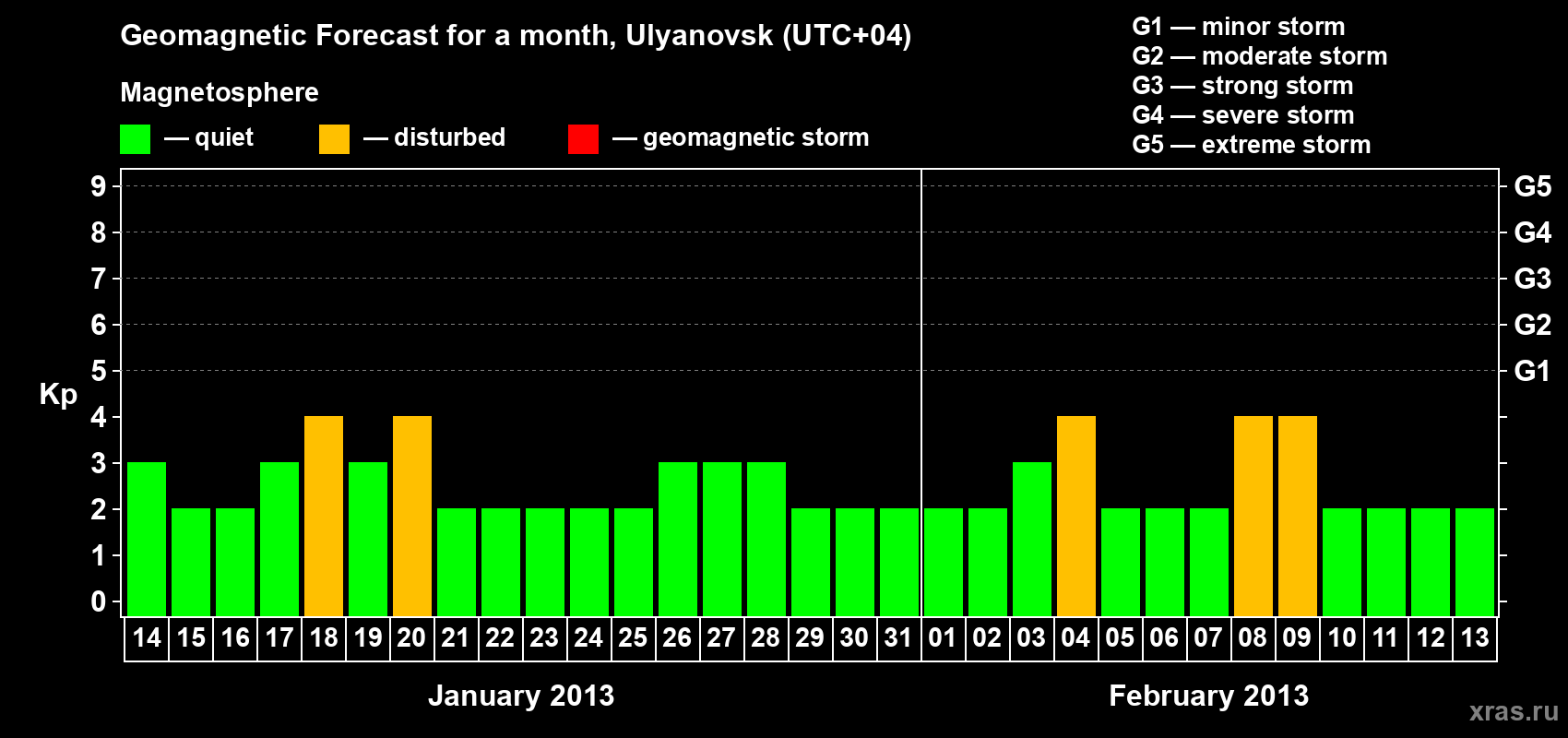Click the green quiet legend swatch
Viewport: 1568px width, 738px height.
point(136,139)
